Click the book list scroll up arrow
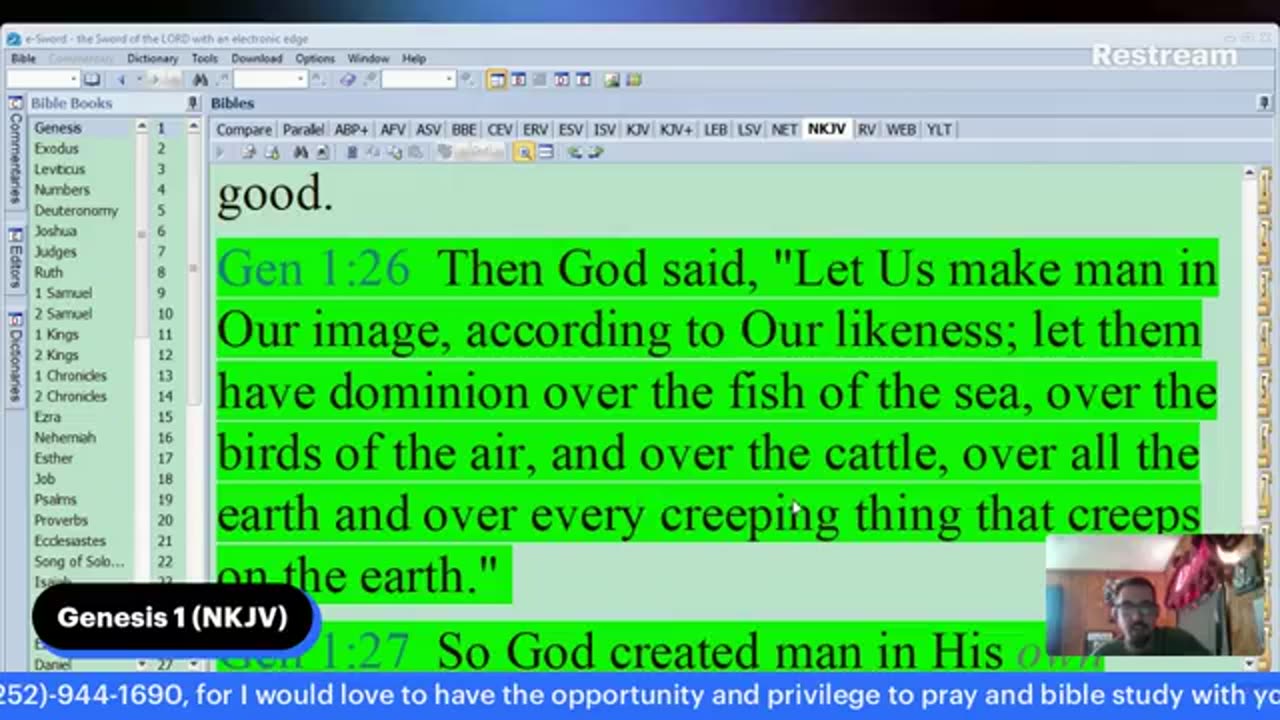1280x720 pixels. (141, 128)
